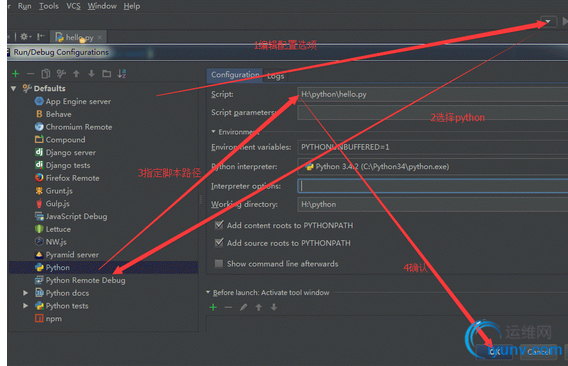Edit Working directory field
Viewport: 568px width, 366px height.
coord(433,204)
